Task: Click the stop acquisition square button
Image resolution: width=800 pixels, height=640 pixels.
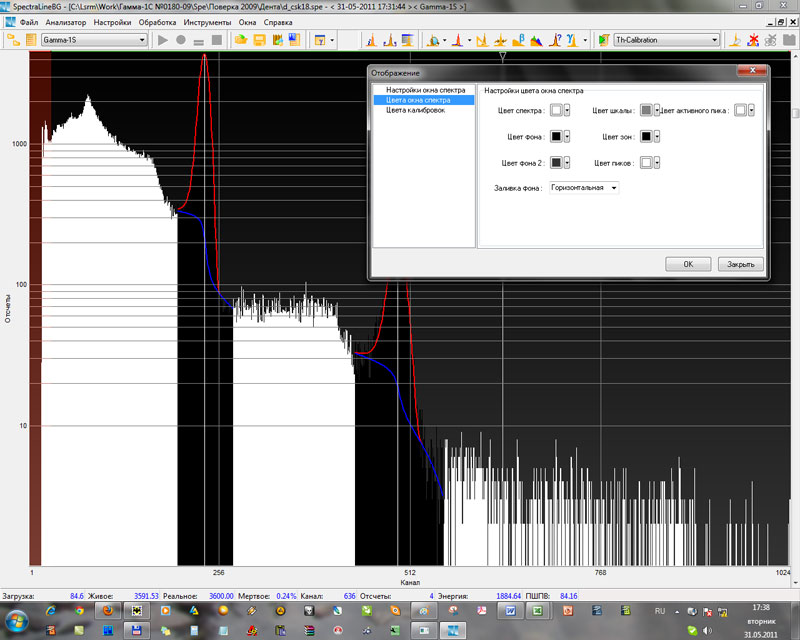Action: (217, 40)
